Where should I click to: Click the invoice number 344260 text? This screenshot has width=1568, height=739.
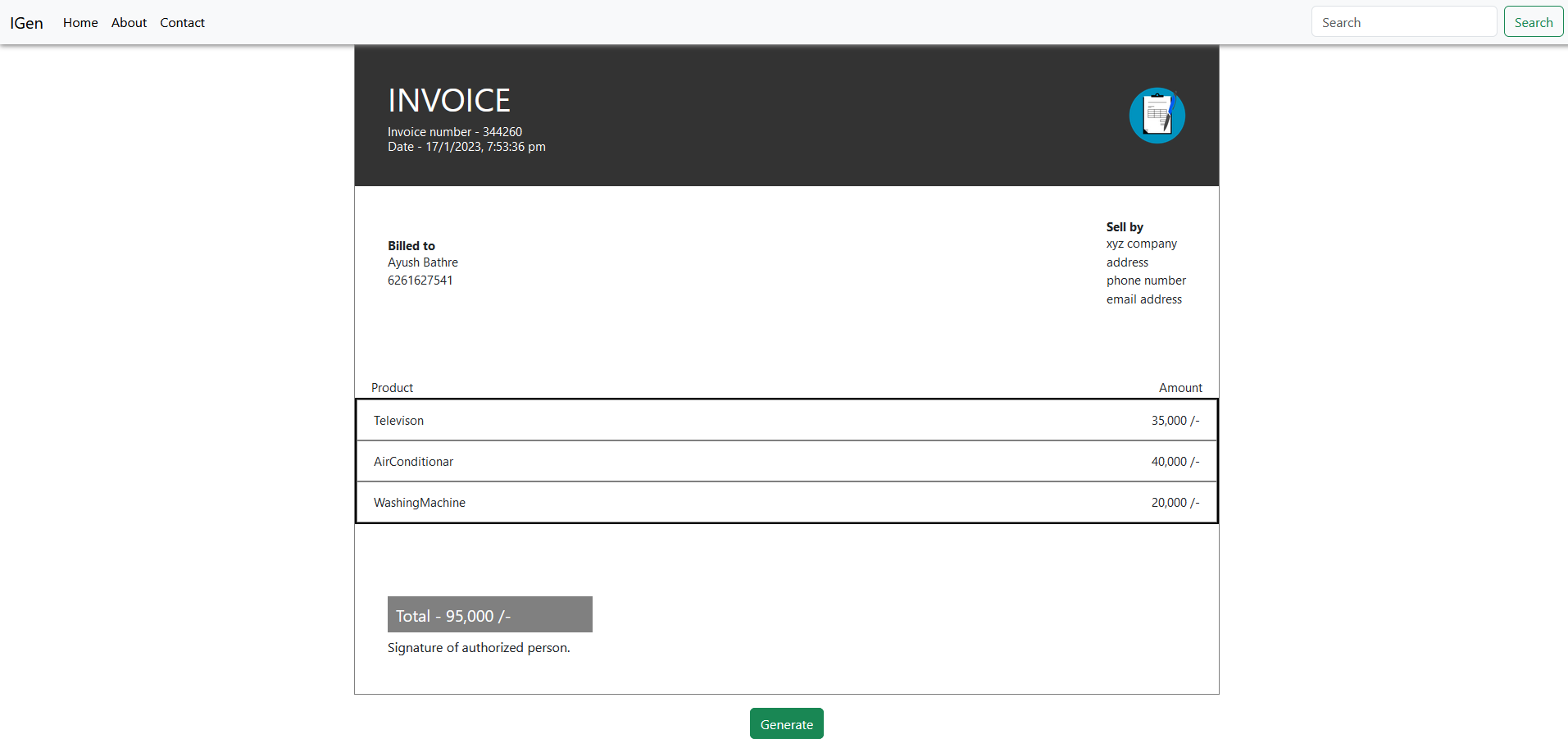[455, 131]
